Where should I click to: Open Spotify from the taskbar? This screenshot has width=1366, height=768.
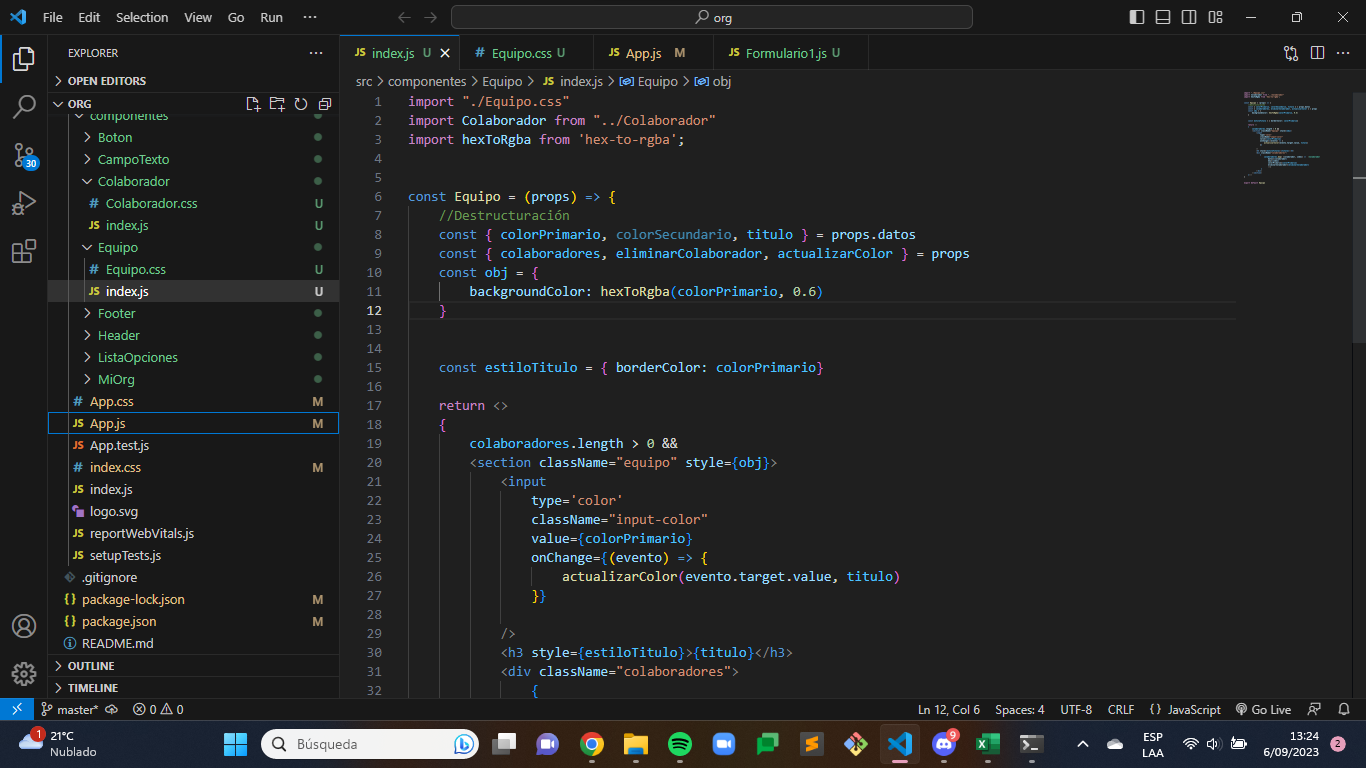(679, 744)
